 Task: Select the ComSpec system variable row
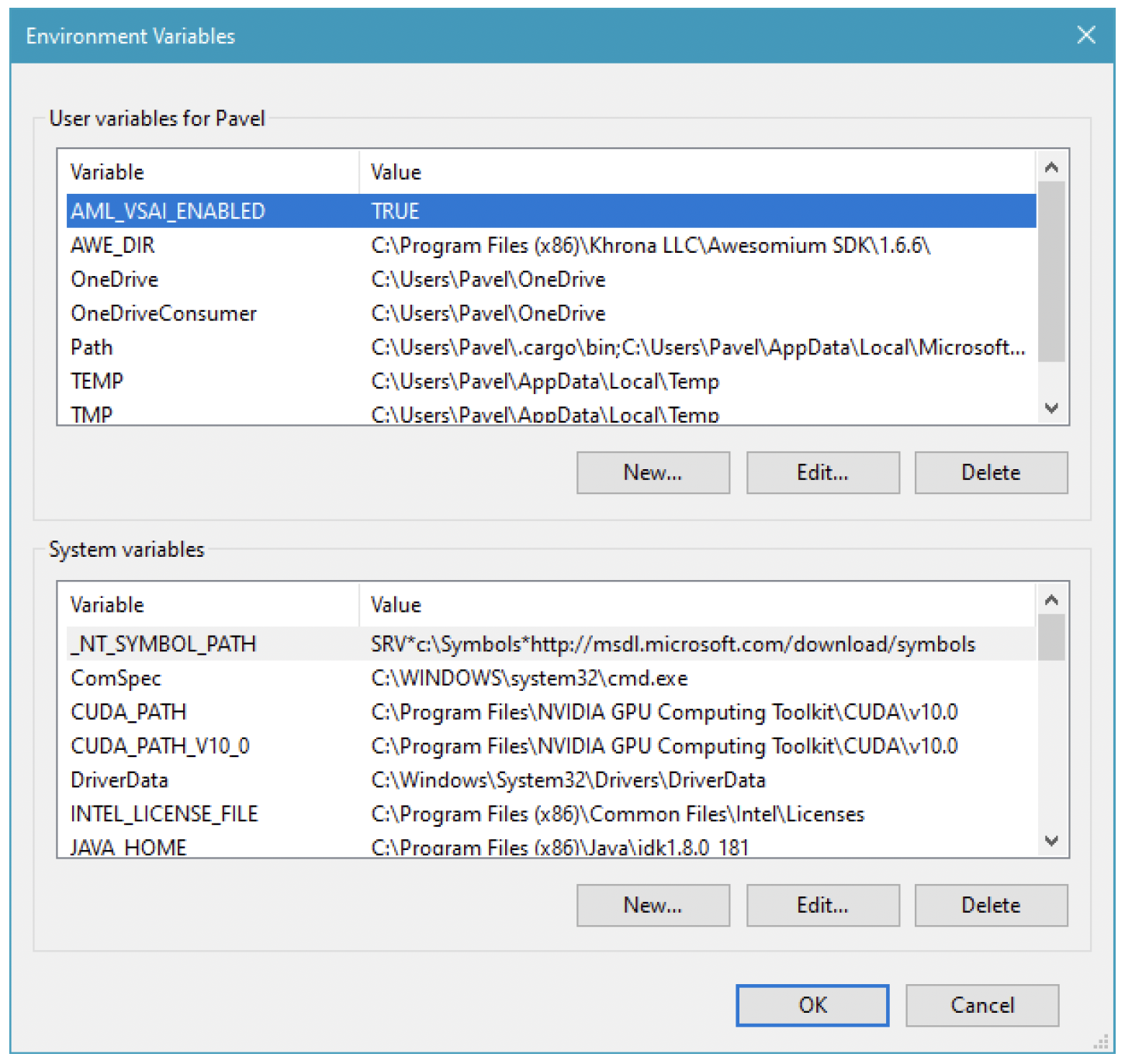[116, 679]
